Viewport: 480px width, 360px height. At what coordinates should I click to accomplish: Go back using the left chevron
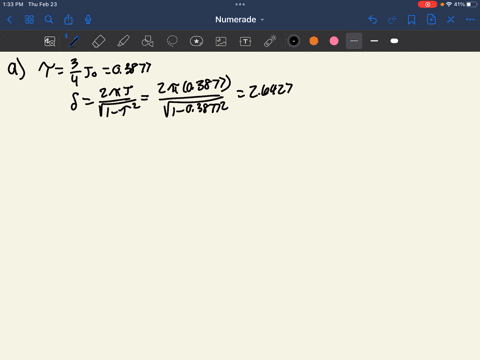pos(9,20)
